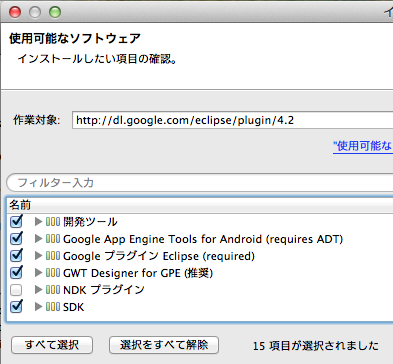Click the green zoom window button
Image resolution: width=393 pixels, height=364 pixels.
tap(55, 12)
